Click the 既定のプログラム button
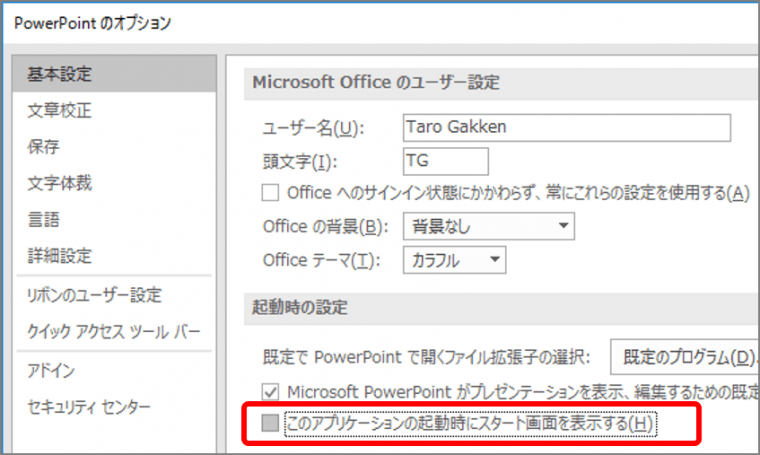The height and width of the screenshot is (455, 760). (685, 357)
